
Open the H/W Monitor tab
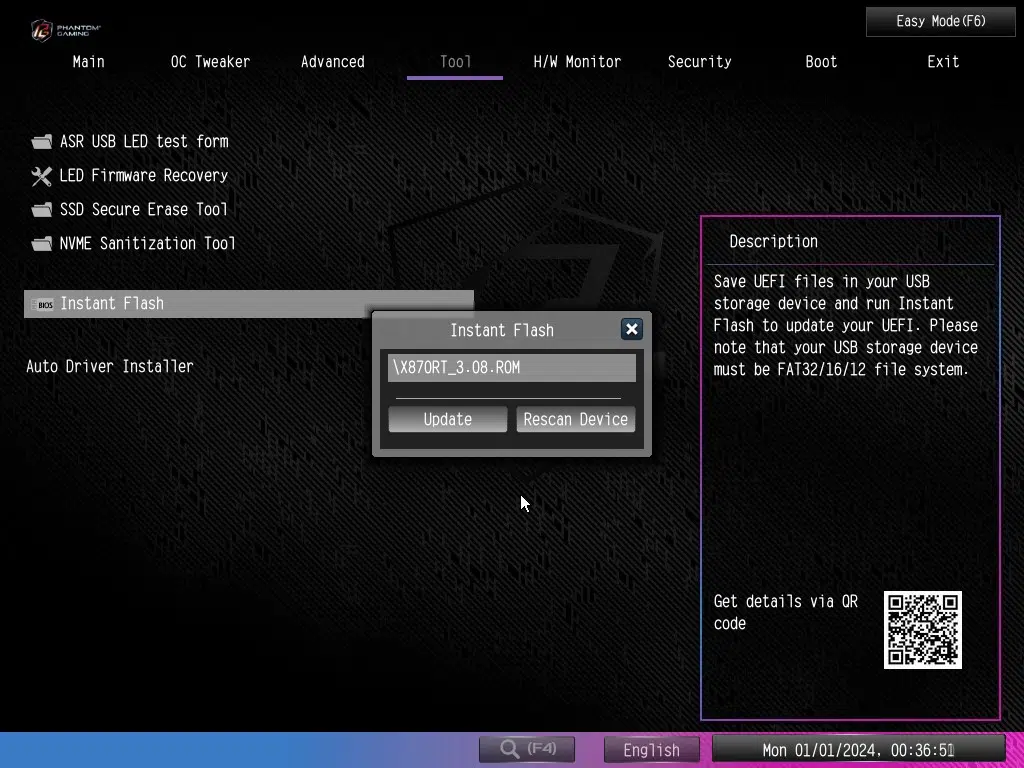tap(577, 62)
